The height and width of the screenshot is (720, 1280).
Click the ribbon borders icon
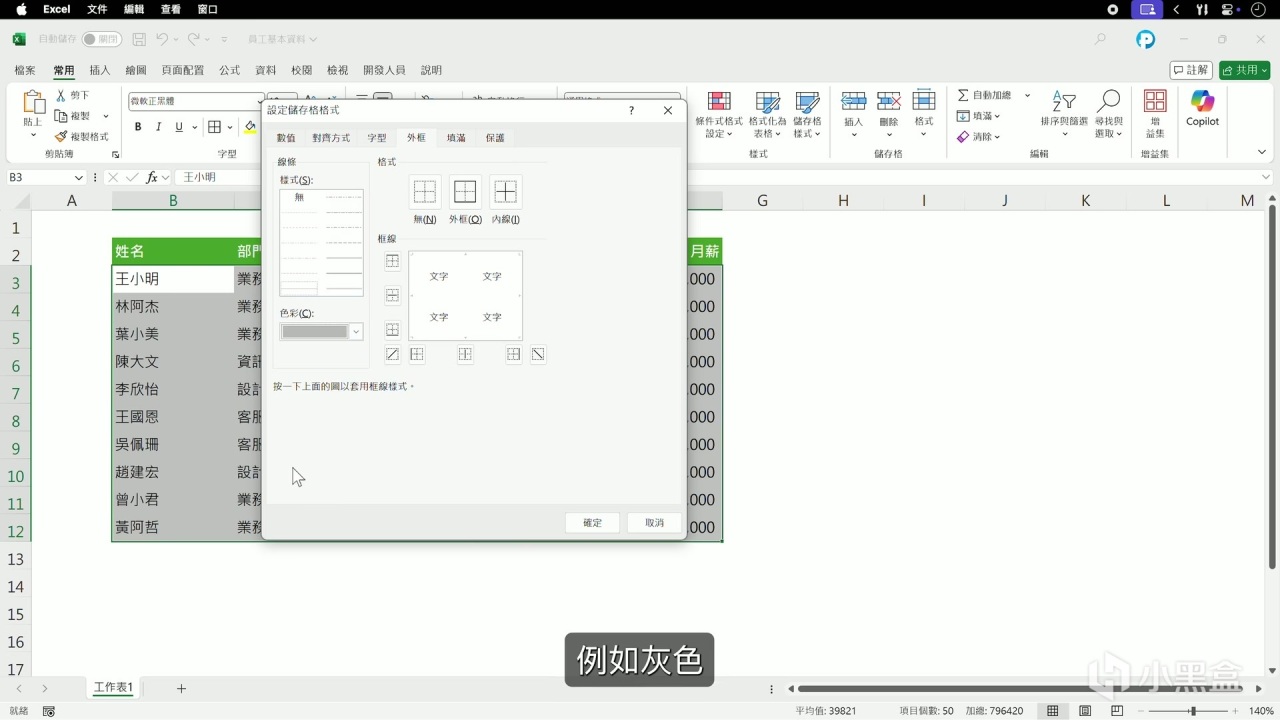pos(214,127)
